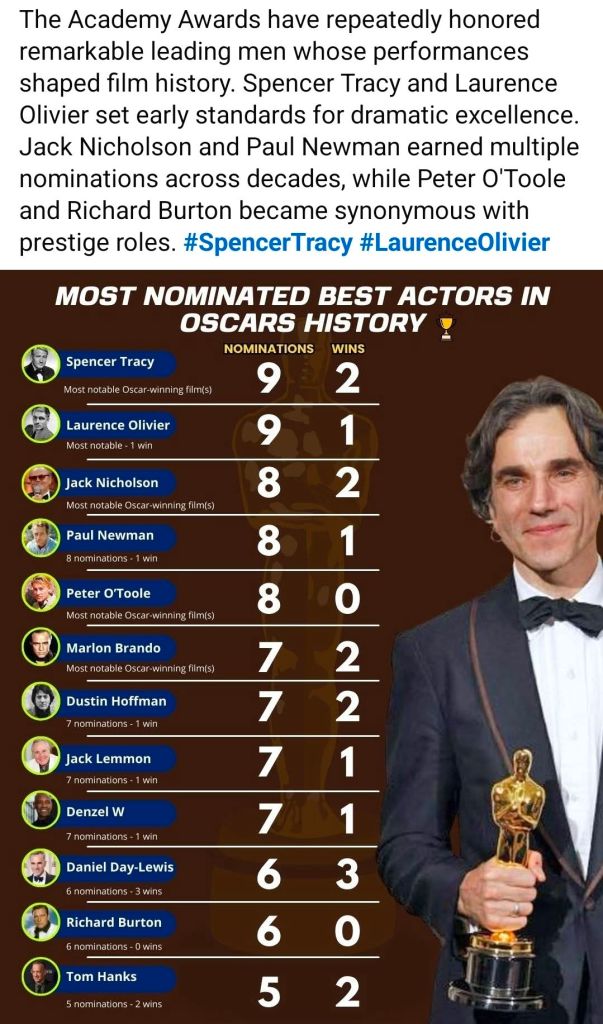Image resolution: width=603 pixels, height=1024 pixels.
Task: Select Marlon Brando's avatar icon
Action: click(x=41, y=648)
